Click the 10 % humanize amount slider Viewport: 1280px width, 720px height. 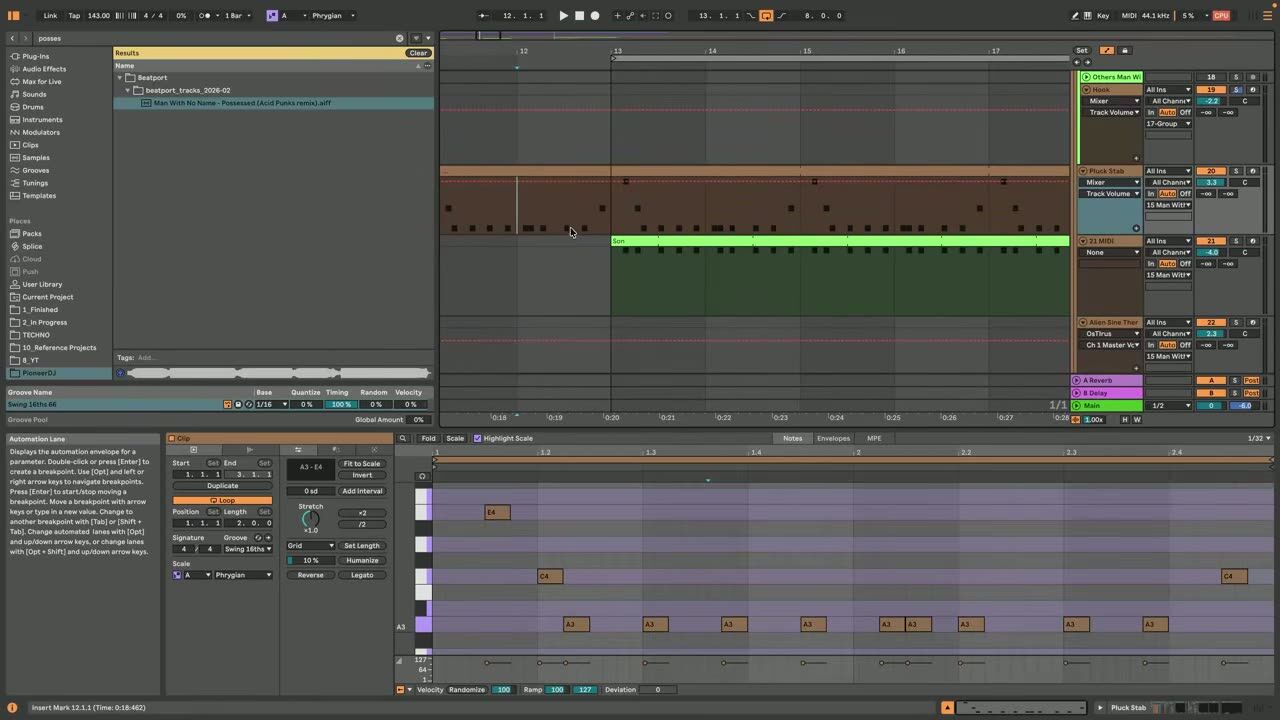310,560
